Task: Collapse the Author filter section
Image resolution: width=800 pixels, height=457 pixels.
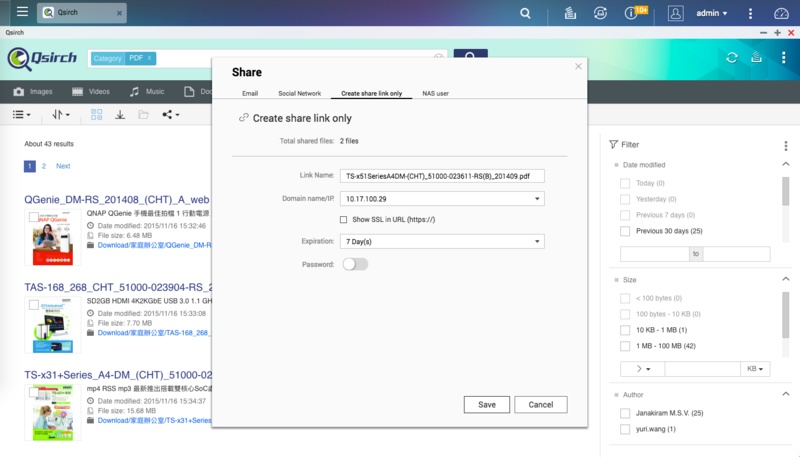Action: tap(786, 394)
